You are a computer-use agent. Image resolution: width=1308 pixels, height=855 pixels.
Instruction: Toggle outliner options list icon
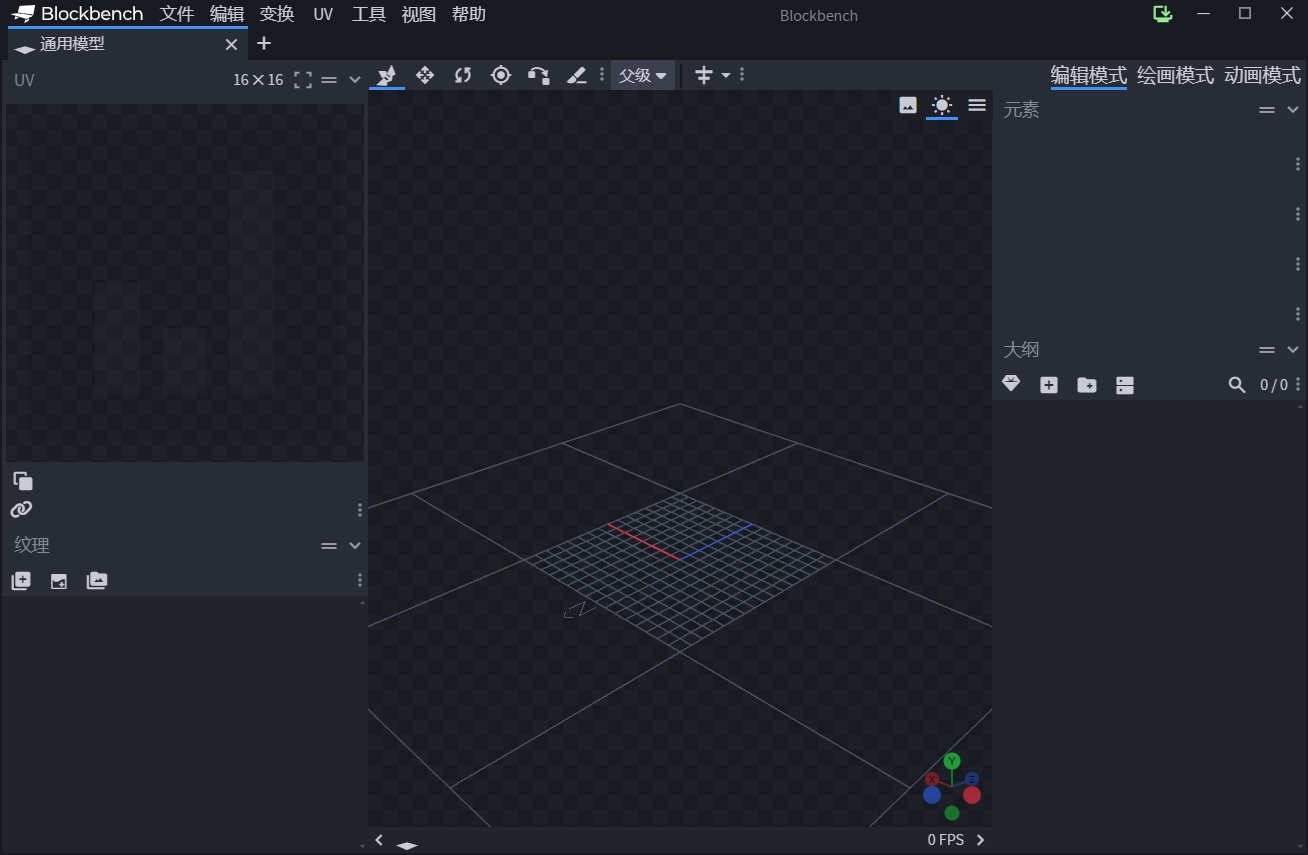(x=1125, y=385)
